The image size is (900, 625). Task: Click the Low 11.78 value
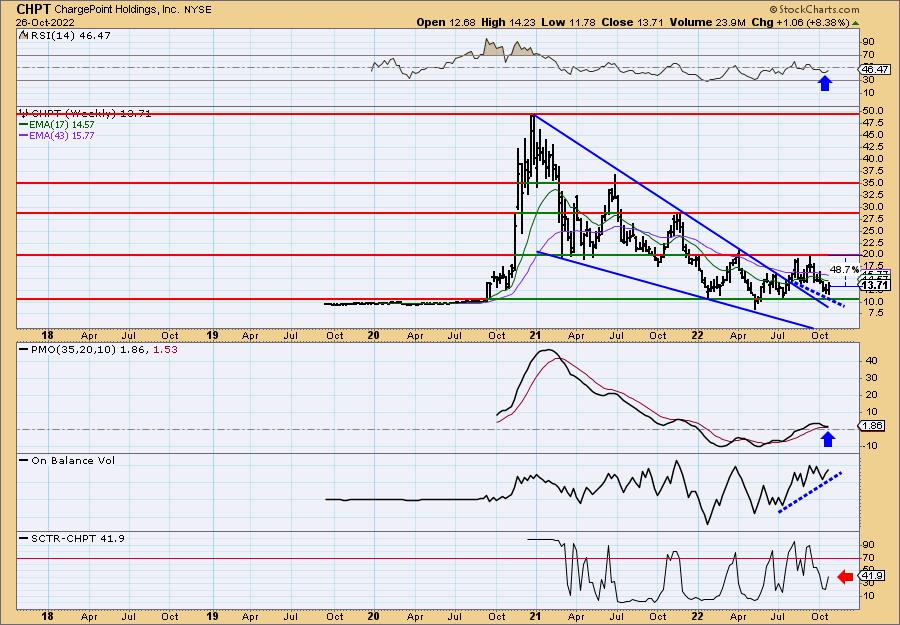[568, 22]
